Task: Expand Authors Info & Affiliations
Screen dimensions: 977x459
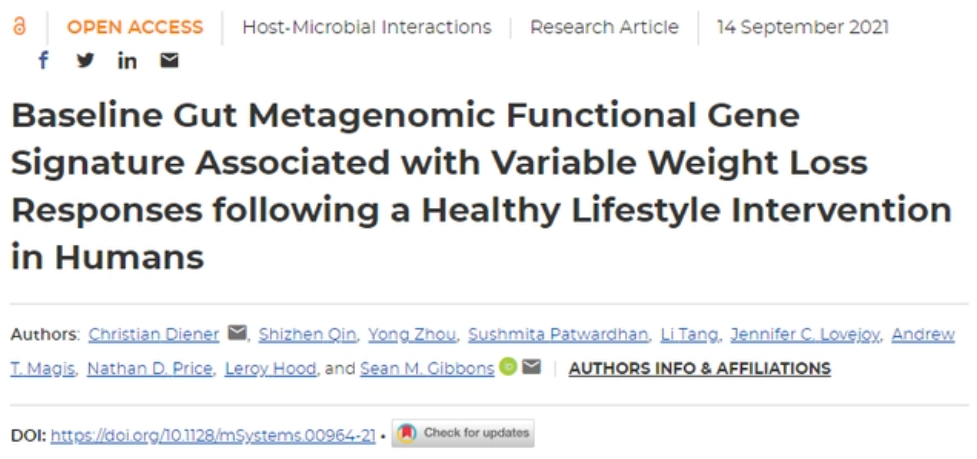Action: pos(699,368)
